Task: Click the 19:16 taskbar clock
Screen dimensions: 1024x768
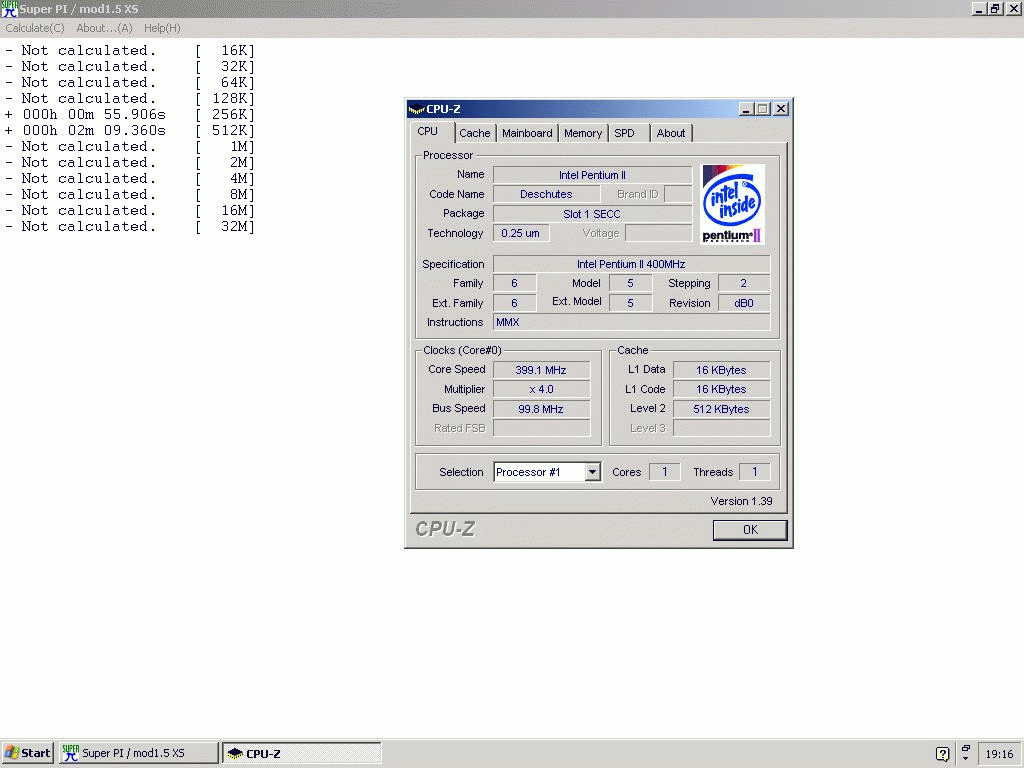Action: point(999,754)
